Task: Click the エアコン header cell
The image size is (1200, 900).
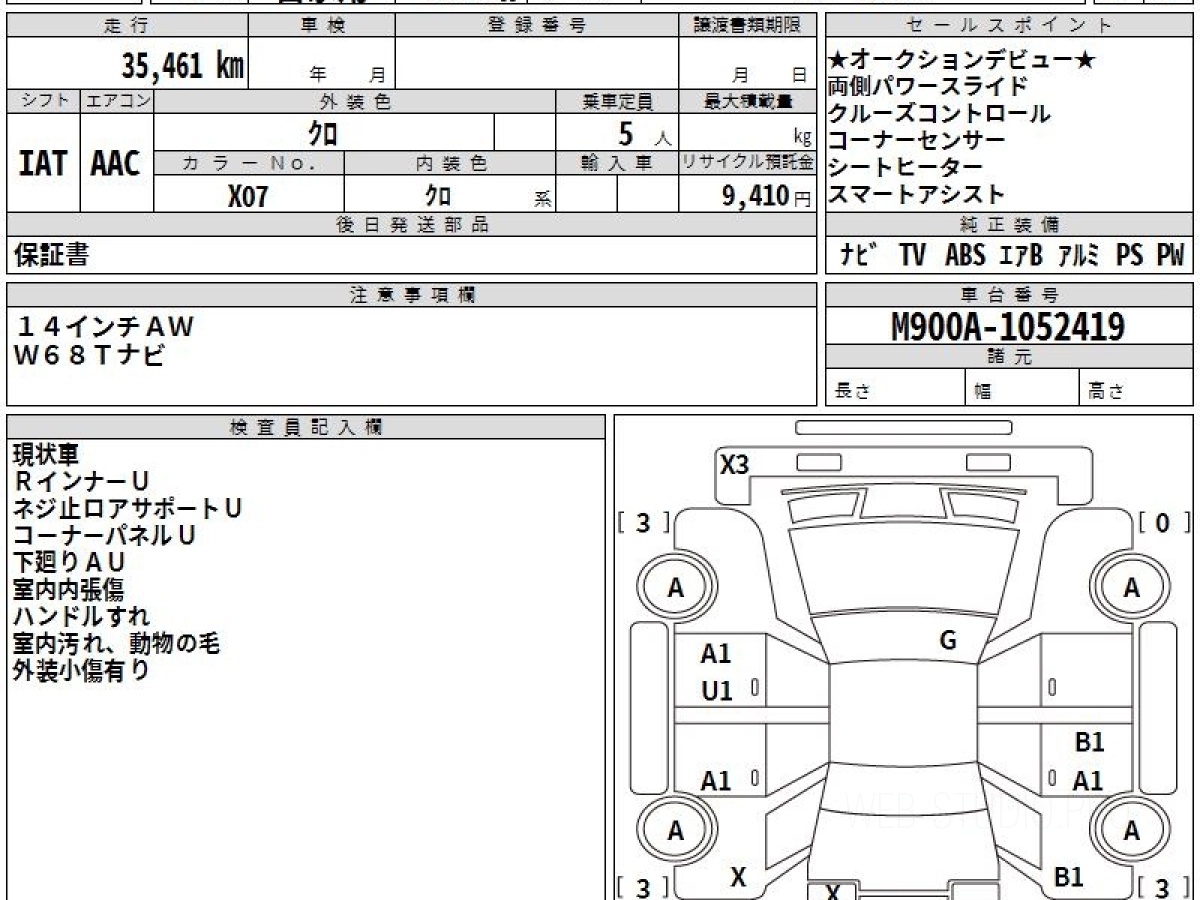Action: 117,101
